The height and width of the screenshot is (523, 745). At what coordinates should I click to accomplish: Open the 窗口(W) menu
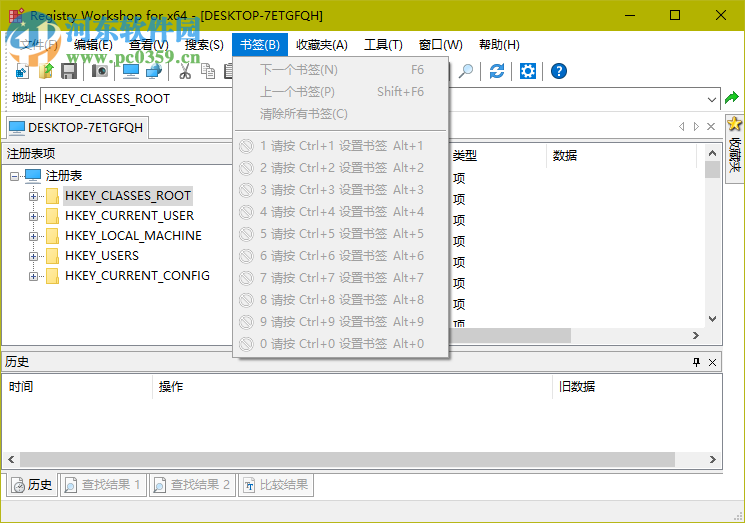pyautogui.click(x=440, y=45)
